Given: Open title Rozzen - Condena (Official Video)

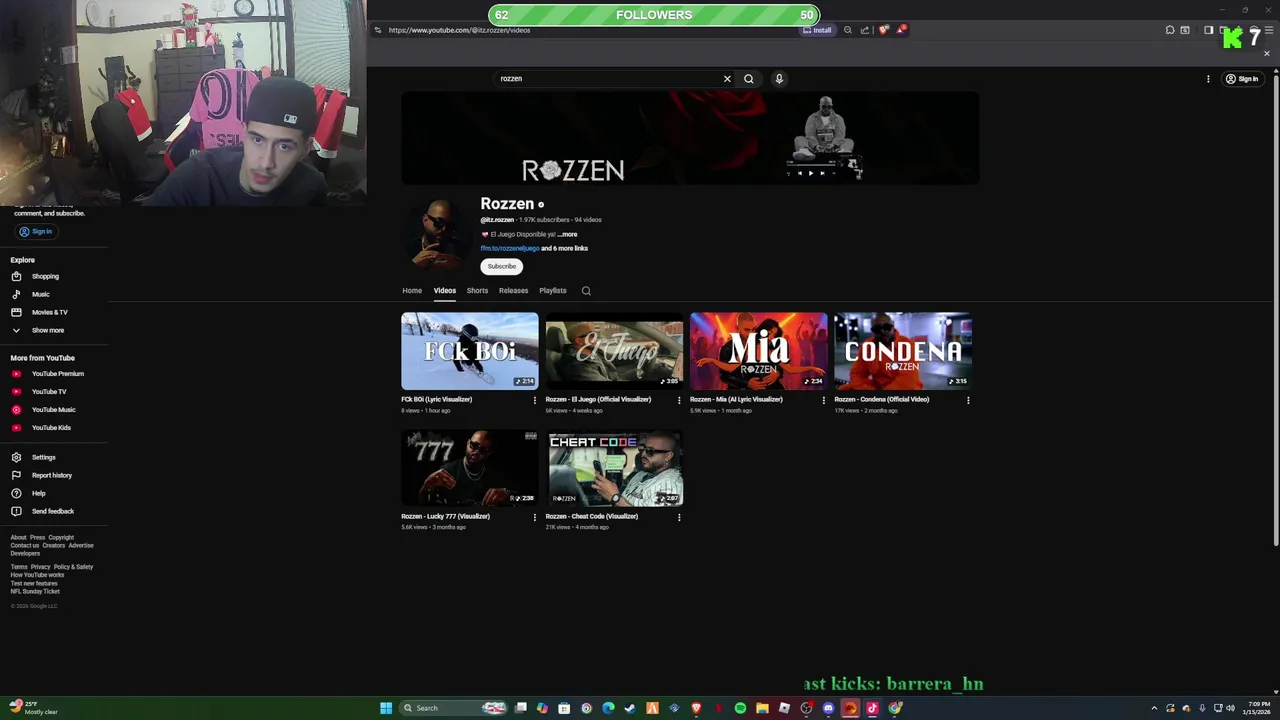Looking at the screenshot, I should coord(882,399).
